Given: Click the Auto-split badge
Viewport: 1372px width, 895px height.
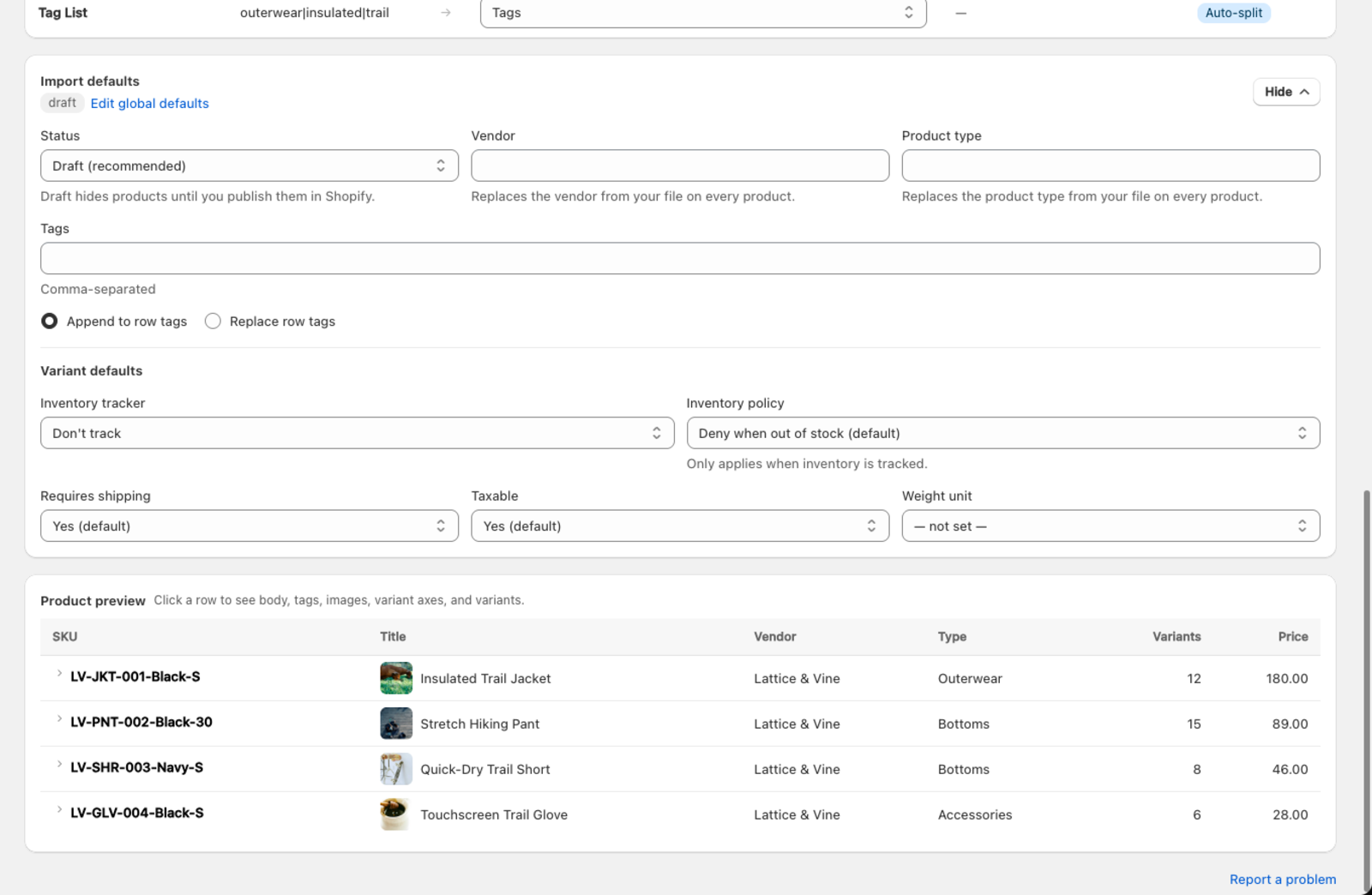Looking at the screenshot, I should pos(1233,13).
